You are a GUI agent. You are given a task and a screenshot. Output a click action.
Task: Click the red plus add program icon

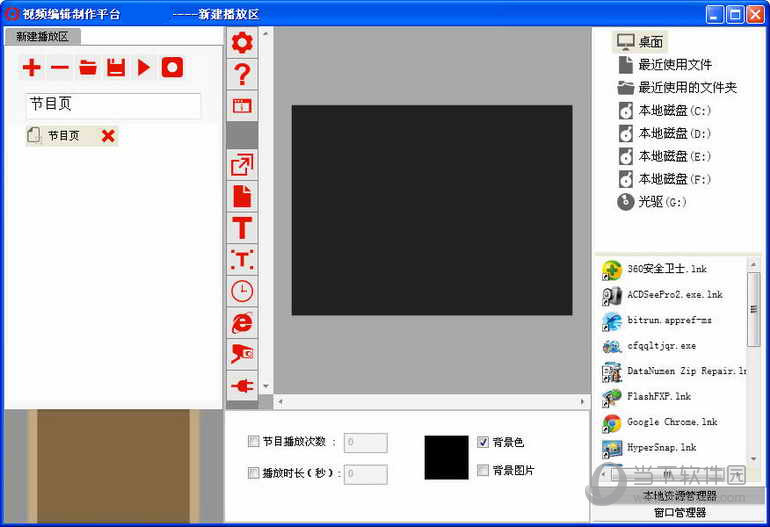(32, 68)
